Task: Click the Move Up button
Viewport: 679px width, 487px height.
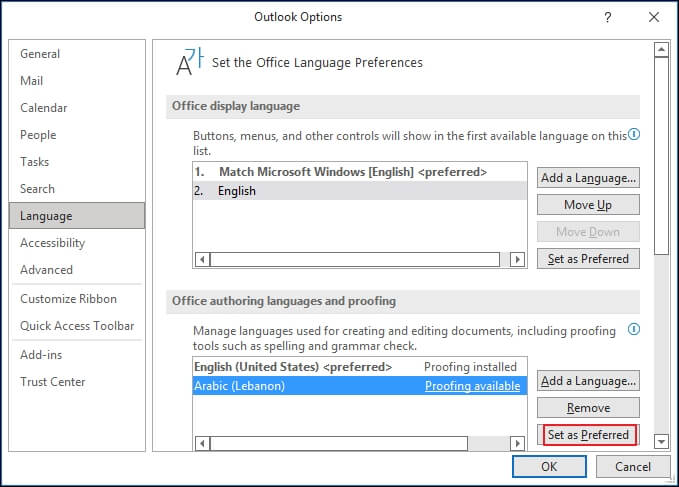Action: 588,205
